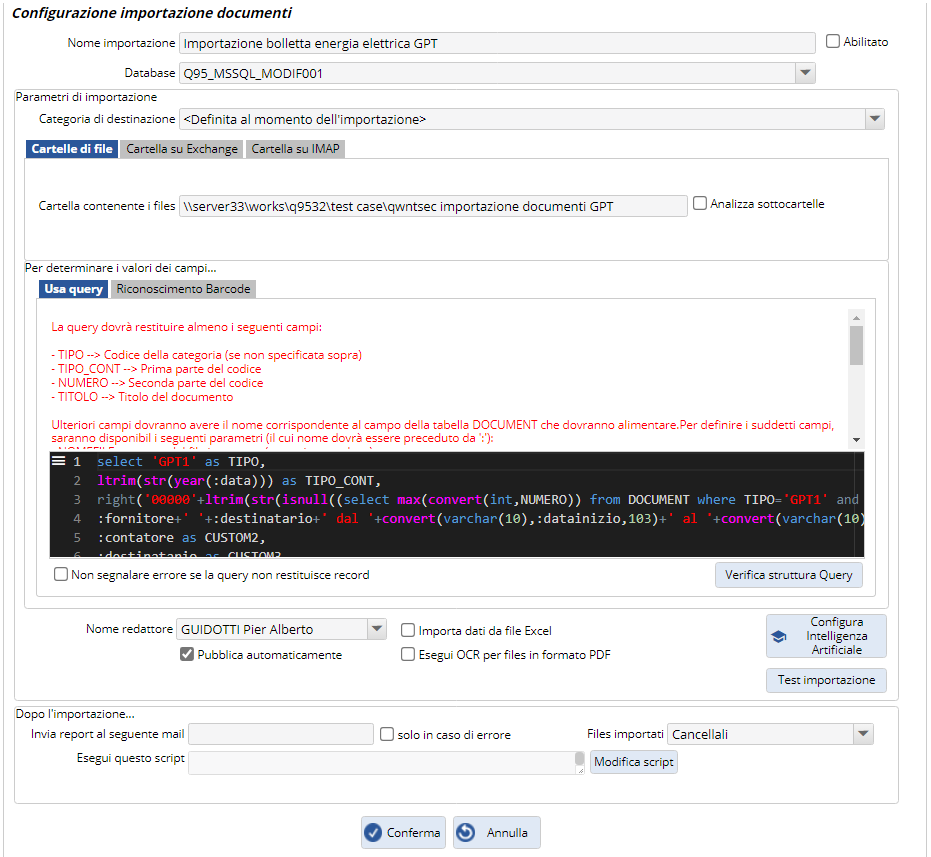931x857 pixels.
Task: Switch to Cartella su Exchange tab
Action: coord(182,149)
